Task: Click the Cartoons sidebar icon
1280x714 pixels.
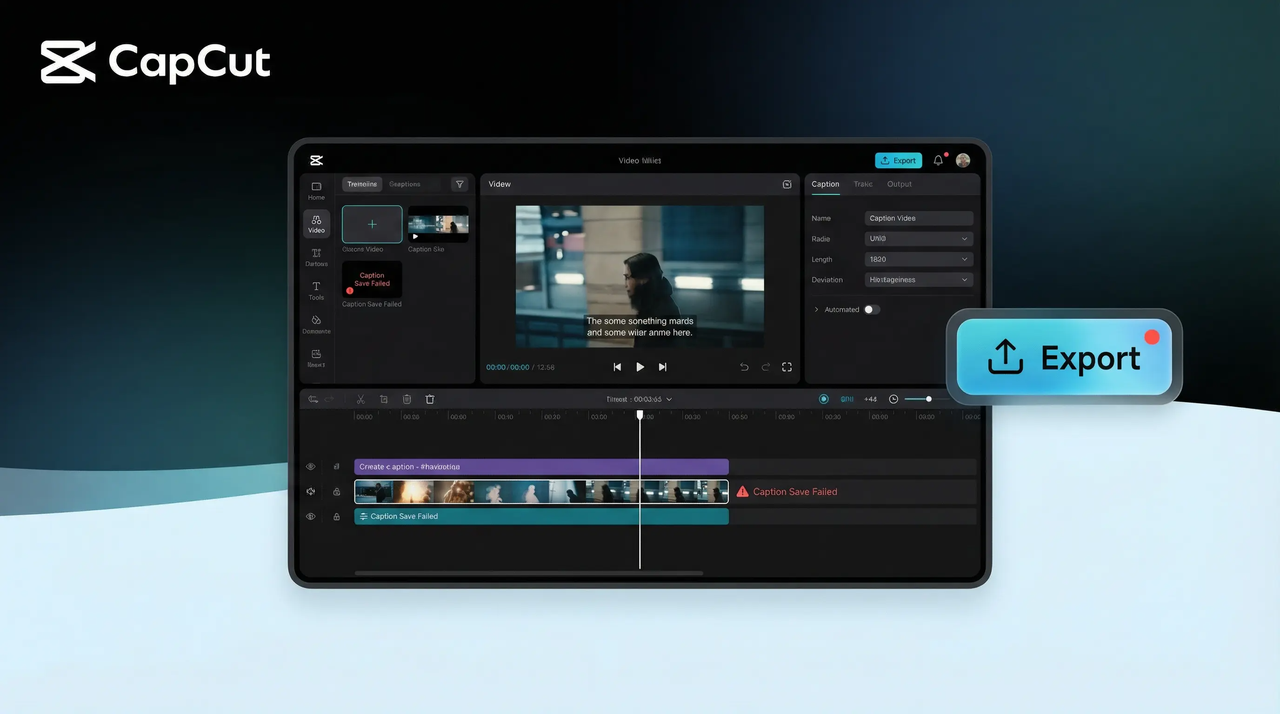Action: 316,257
